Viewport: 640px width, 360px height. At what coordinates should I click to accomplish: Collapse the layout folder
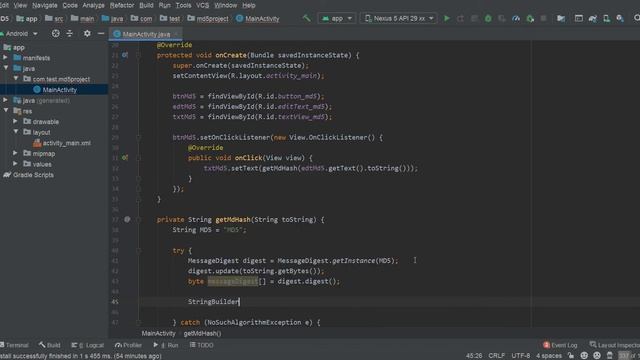[x=16, y=132]
